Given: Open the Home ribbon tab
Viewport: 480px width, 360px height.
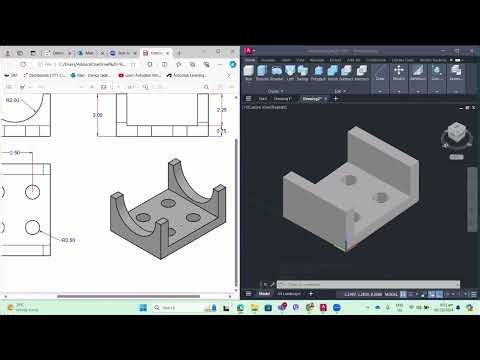Looking at the screenshot, I should point(250,60).
